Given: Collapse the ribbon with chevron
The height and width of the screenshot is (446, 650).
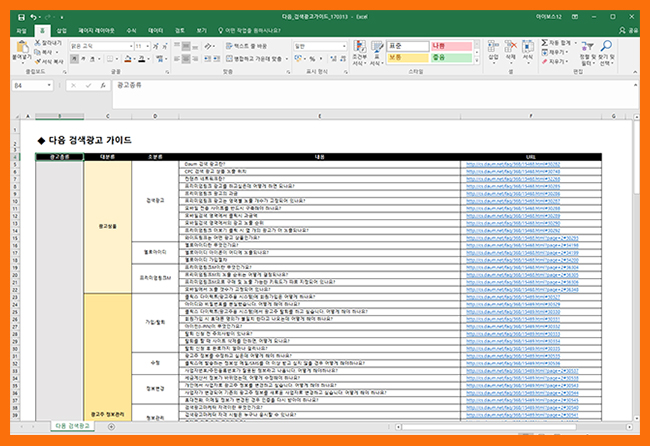Looking at the screenshot, I should point(635,72).
